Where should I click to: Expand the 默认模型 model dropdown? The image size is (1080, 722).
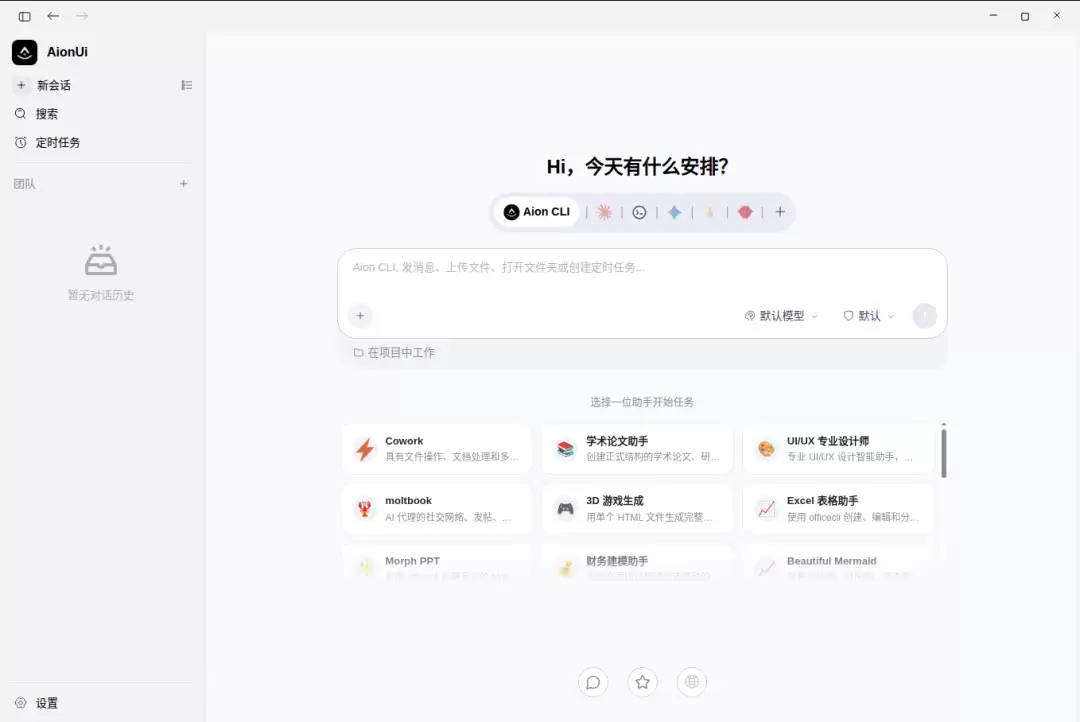point(782,316)
